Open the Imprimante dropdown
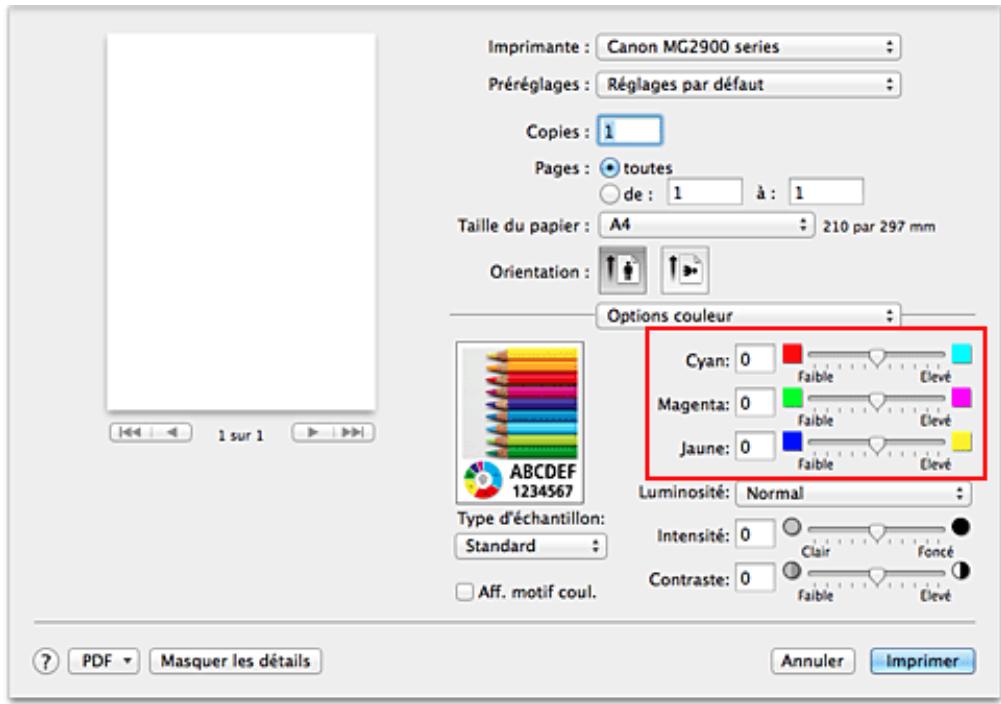 pos(748,47)
